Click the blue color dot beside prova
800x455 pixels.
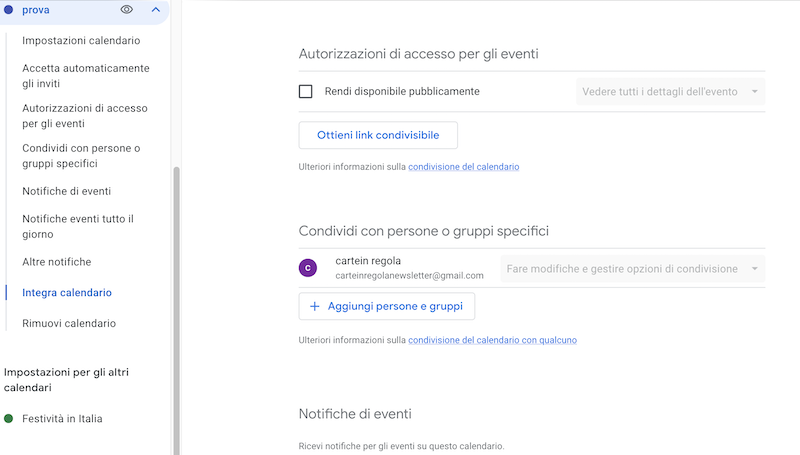click(8, 10)
